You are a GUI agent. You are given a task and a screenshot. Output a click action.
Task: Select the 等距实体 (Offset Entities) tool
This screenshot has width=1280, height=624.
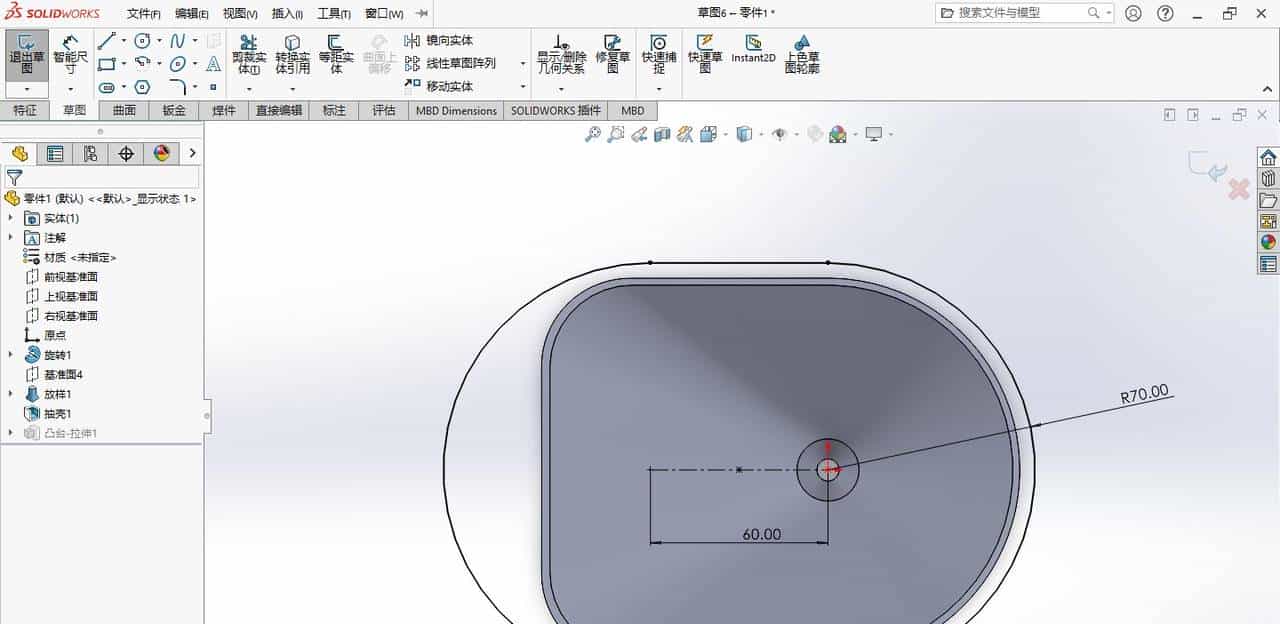[335, 55]
